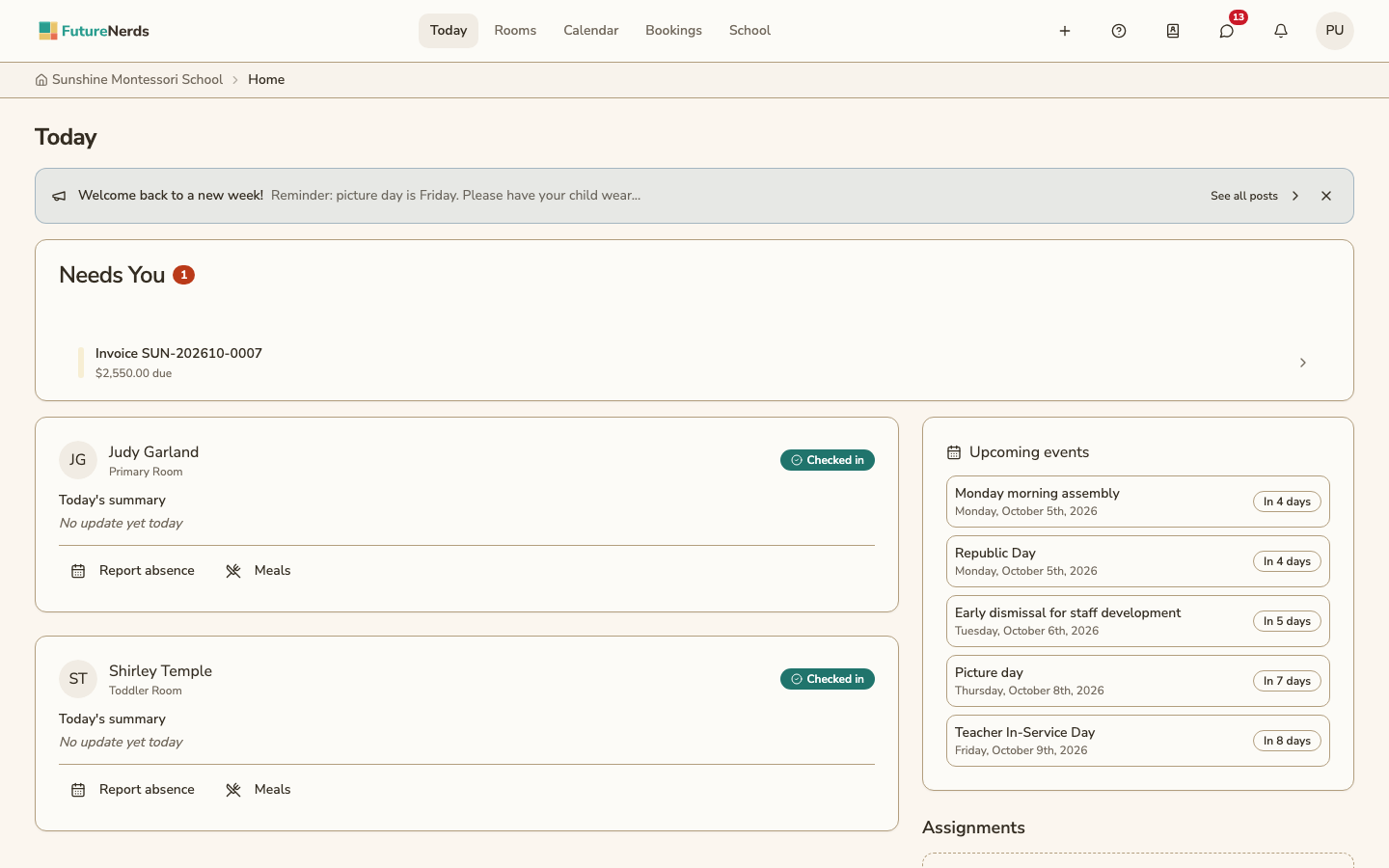Open the Bookings tab
Viewport: 1389px width, 868px height.
pyautogui.click(x=673, y=31)
